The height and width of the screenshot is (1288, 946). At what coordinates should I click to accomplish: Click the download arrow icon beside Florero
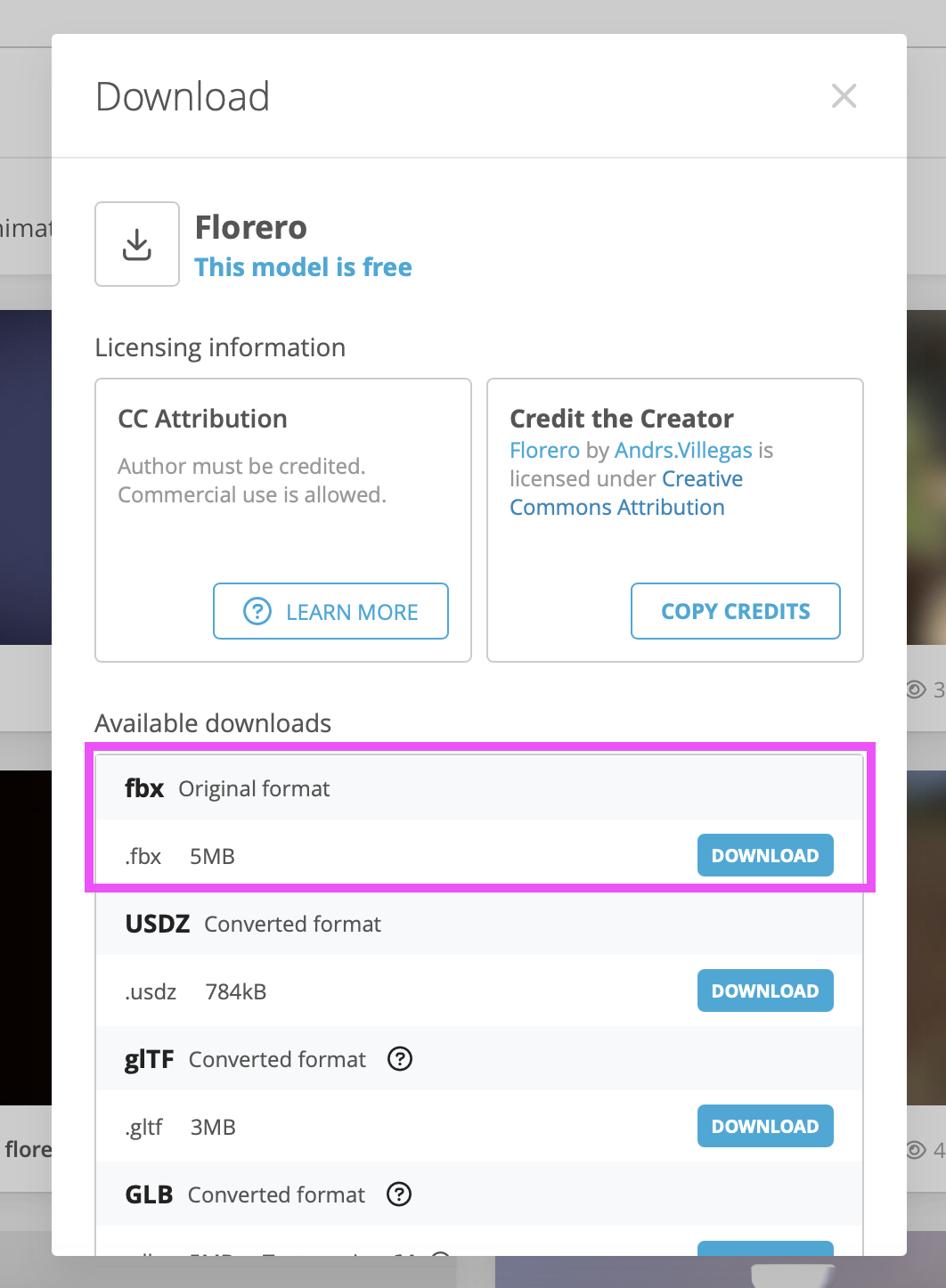pos(137,244)
